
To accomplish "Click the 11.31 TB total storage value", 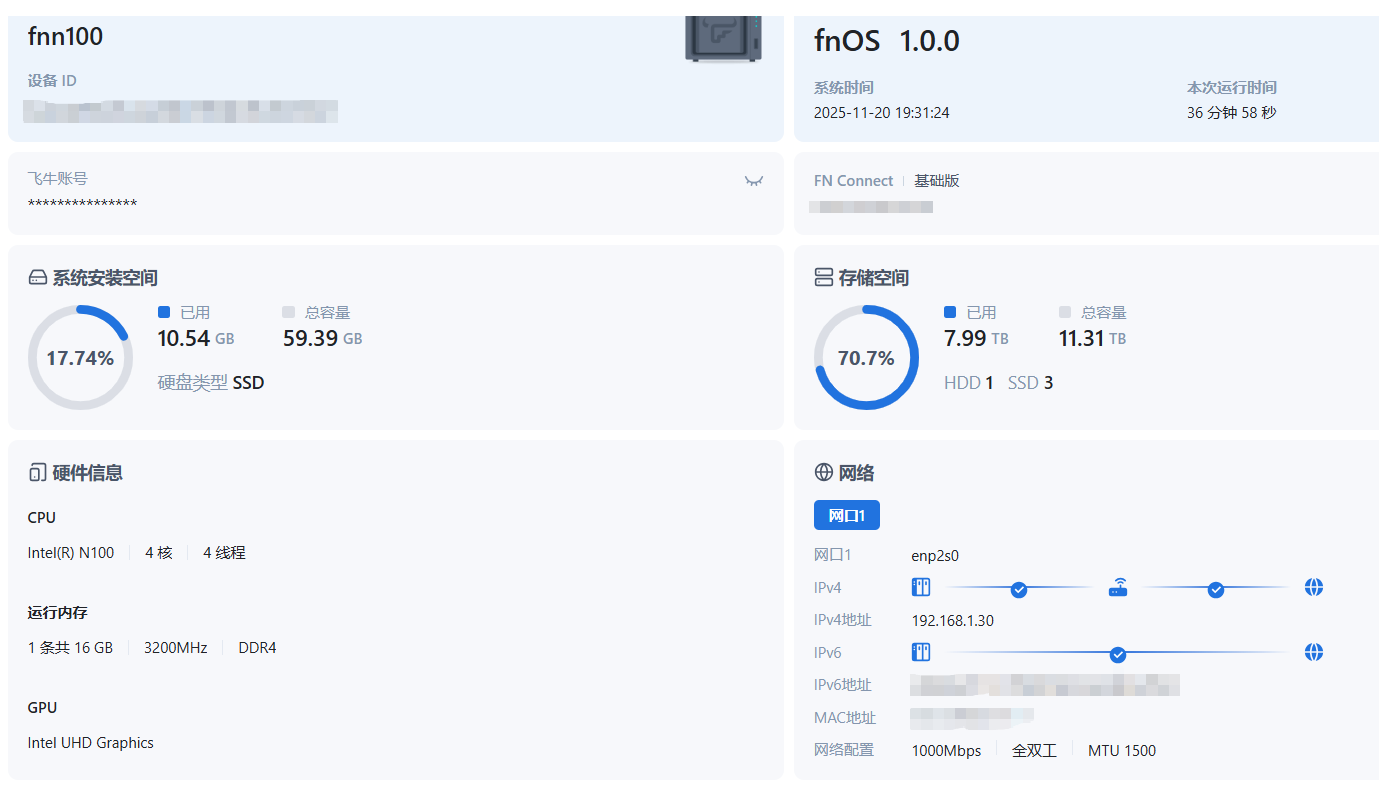I will pos(1093,338).
